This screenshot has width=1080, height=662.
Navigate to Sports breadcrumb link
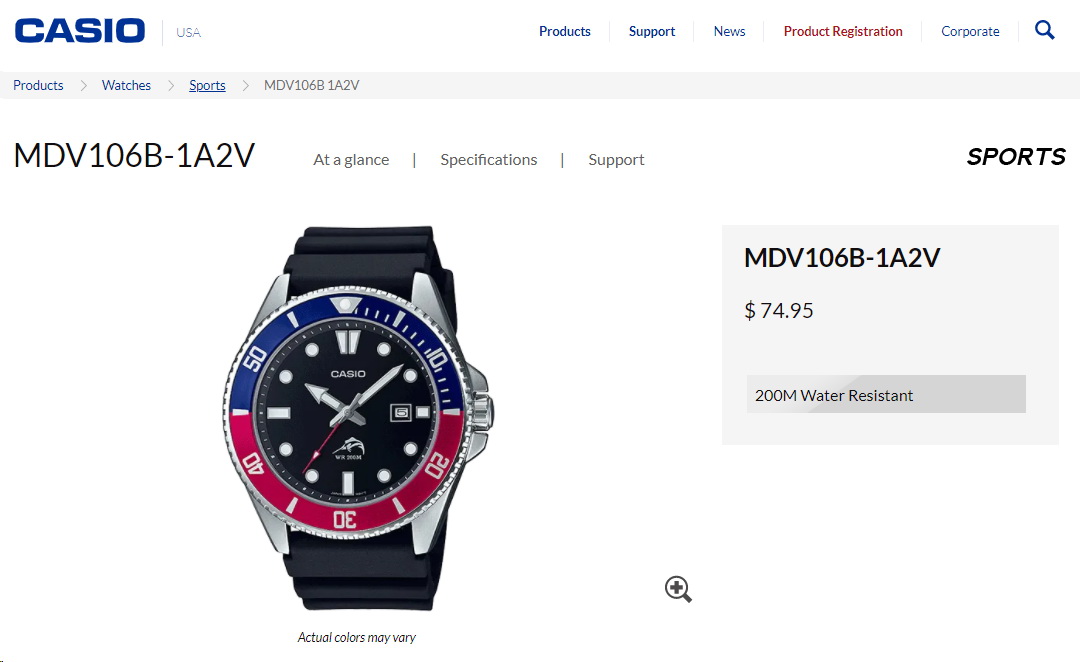pyautogui.click(x=207, y=85)
